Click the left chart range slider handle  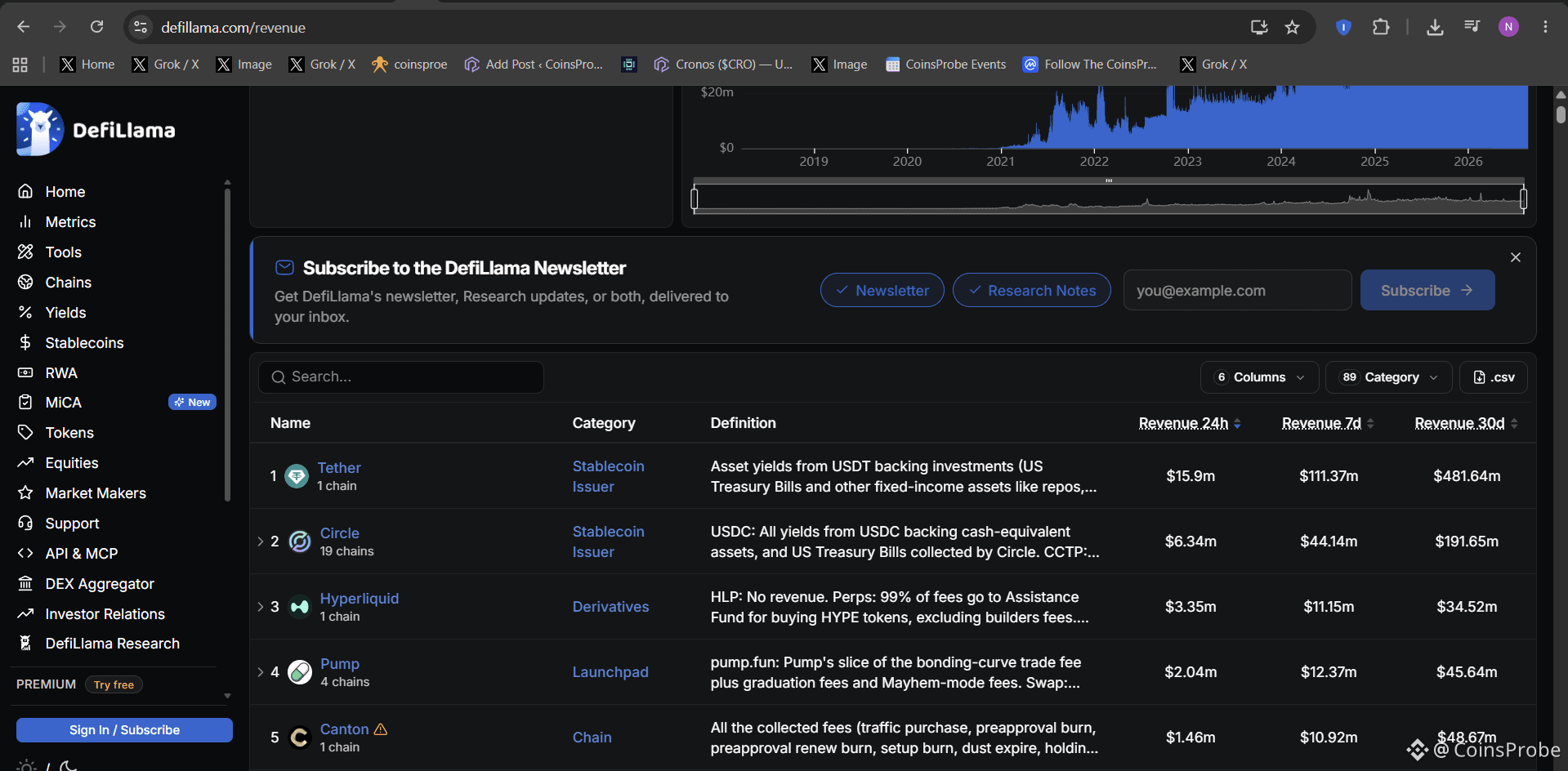(x=695, y=198)
